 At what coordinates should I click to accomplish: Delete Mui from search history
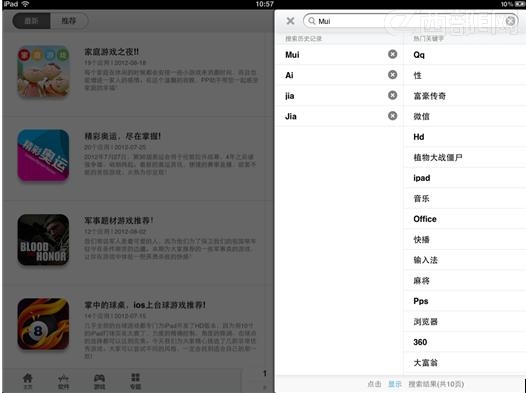pos(392,54)
